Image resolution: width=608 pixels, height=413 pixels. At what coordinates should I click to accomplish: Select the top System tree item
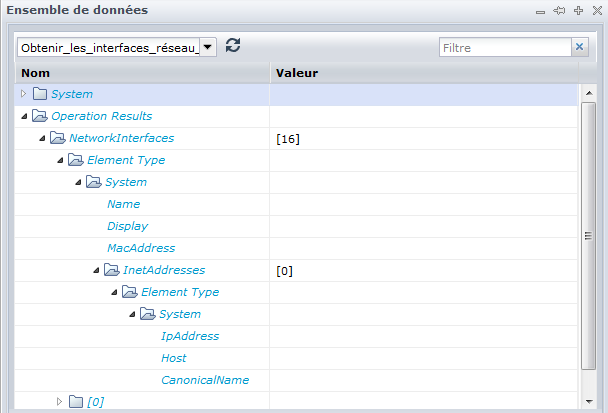(x=72, y=94)
